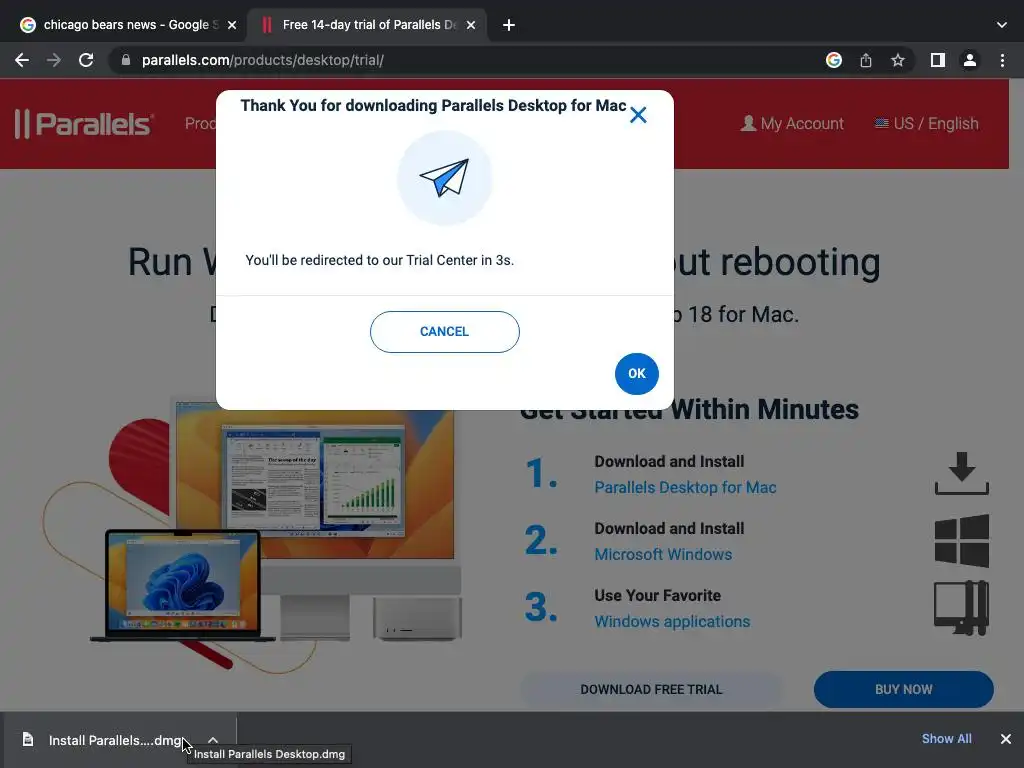Viewport: 1024px width, 768px height.
Task: Click the Google icon in address bar
Action: click(x=833, y=60)
